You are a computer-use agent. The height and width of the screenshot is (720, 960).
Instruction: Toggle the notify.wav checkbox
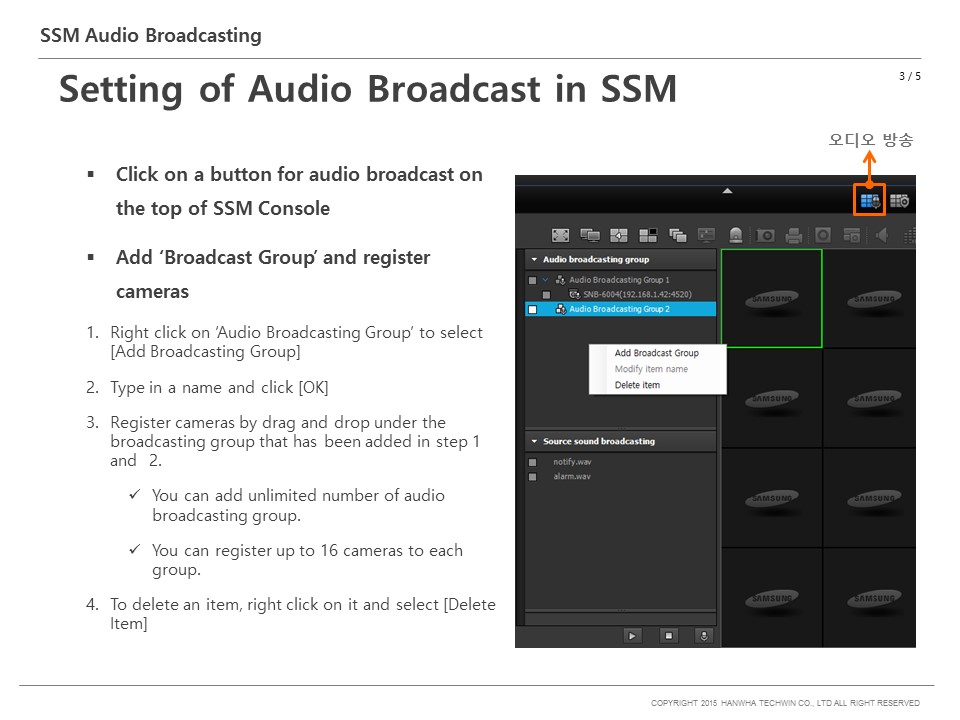tap(531, 462)
